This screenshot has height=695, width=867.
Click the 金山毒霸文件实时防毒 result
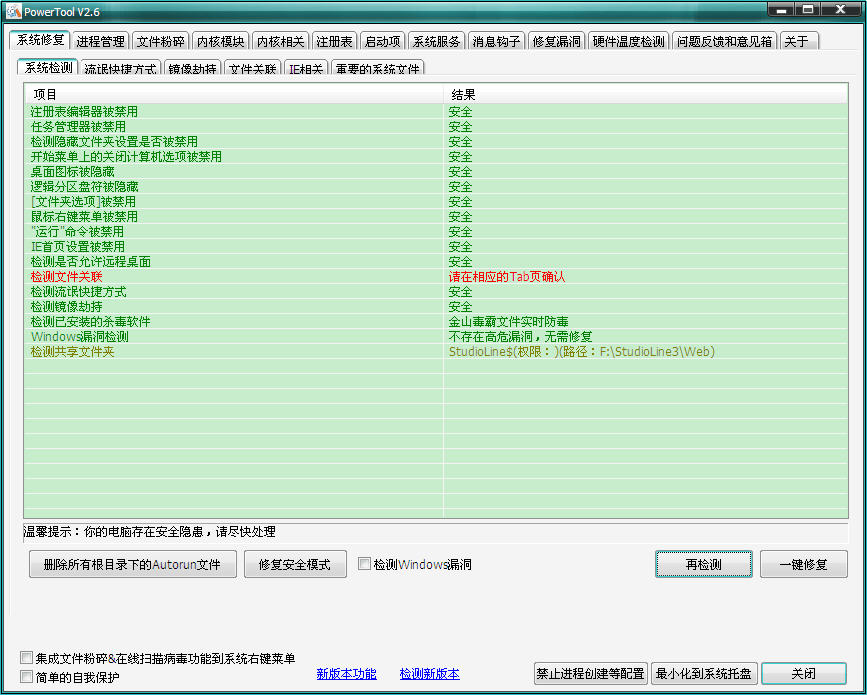[x=508, y=321]
